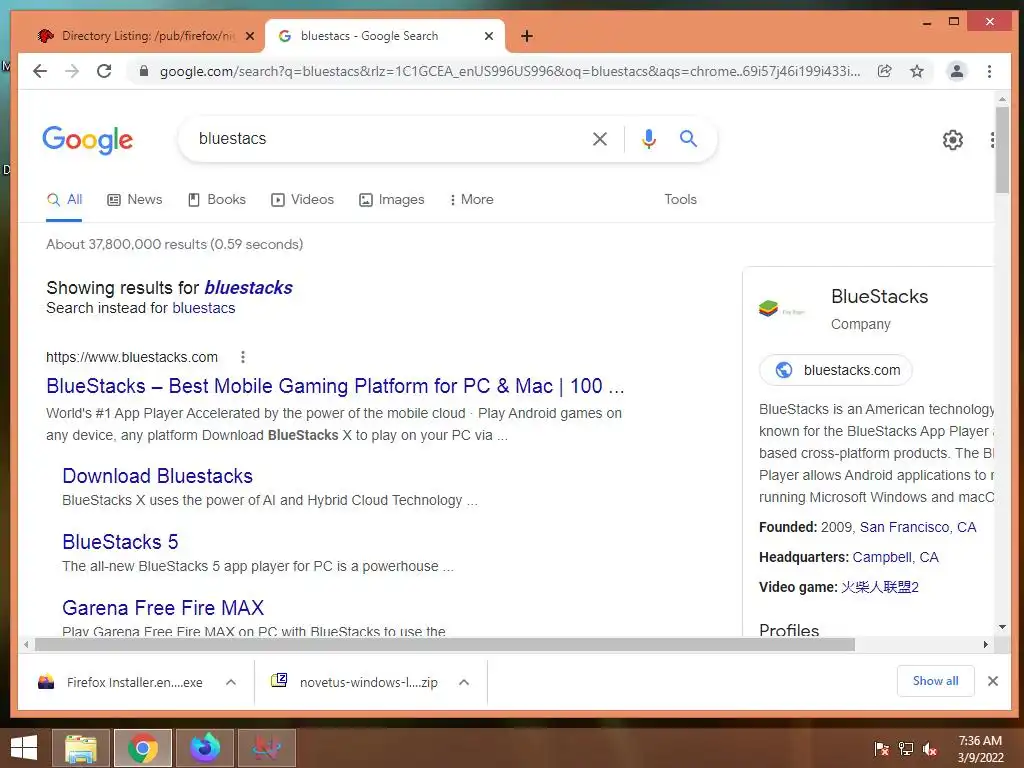
Task: Open the 火柴人联盟2 video game link
Action: point(880,588)
